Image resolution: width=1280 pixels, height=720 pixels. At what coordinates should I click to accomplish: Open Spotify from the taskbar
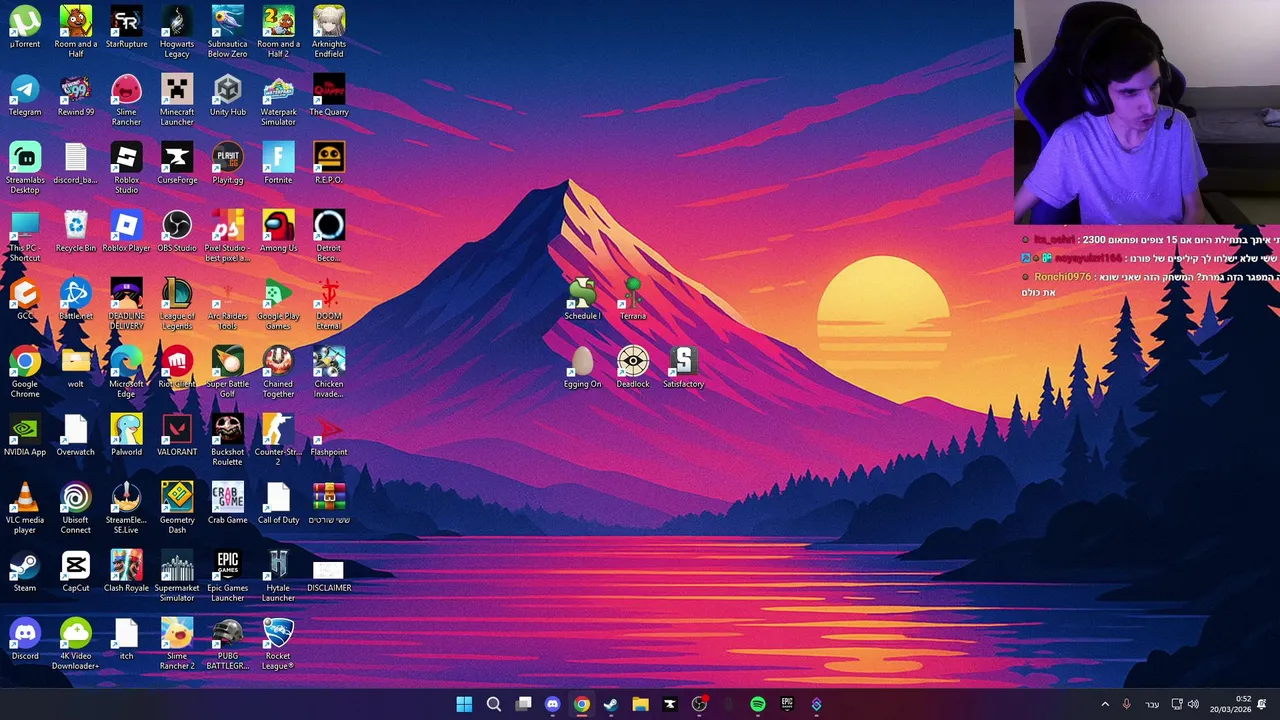point(758,704)
